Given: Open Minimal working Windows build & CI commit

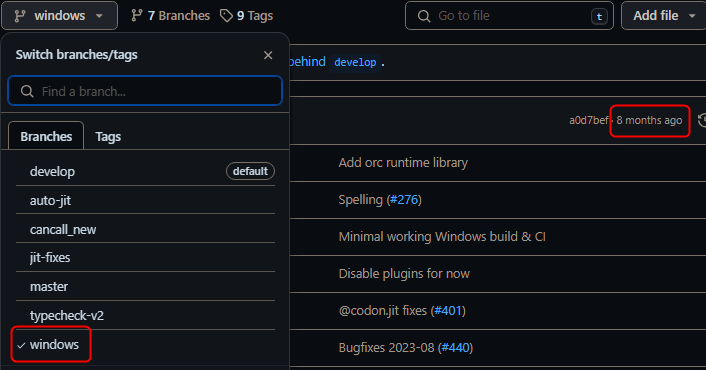Looking at the screenshot, I should pyautogui.click(x=442, y=237).
